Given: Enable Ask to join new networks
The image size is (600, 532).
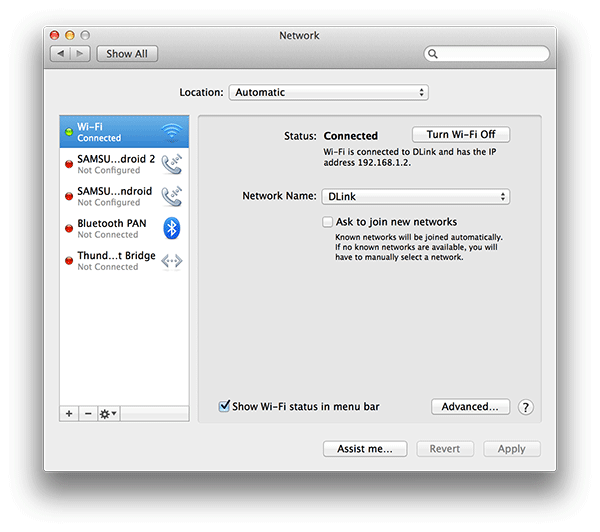Looking at the screenshot, I should [327, 222].
